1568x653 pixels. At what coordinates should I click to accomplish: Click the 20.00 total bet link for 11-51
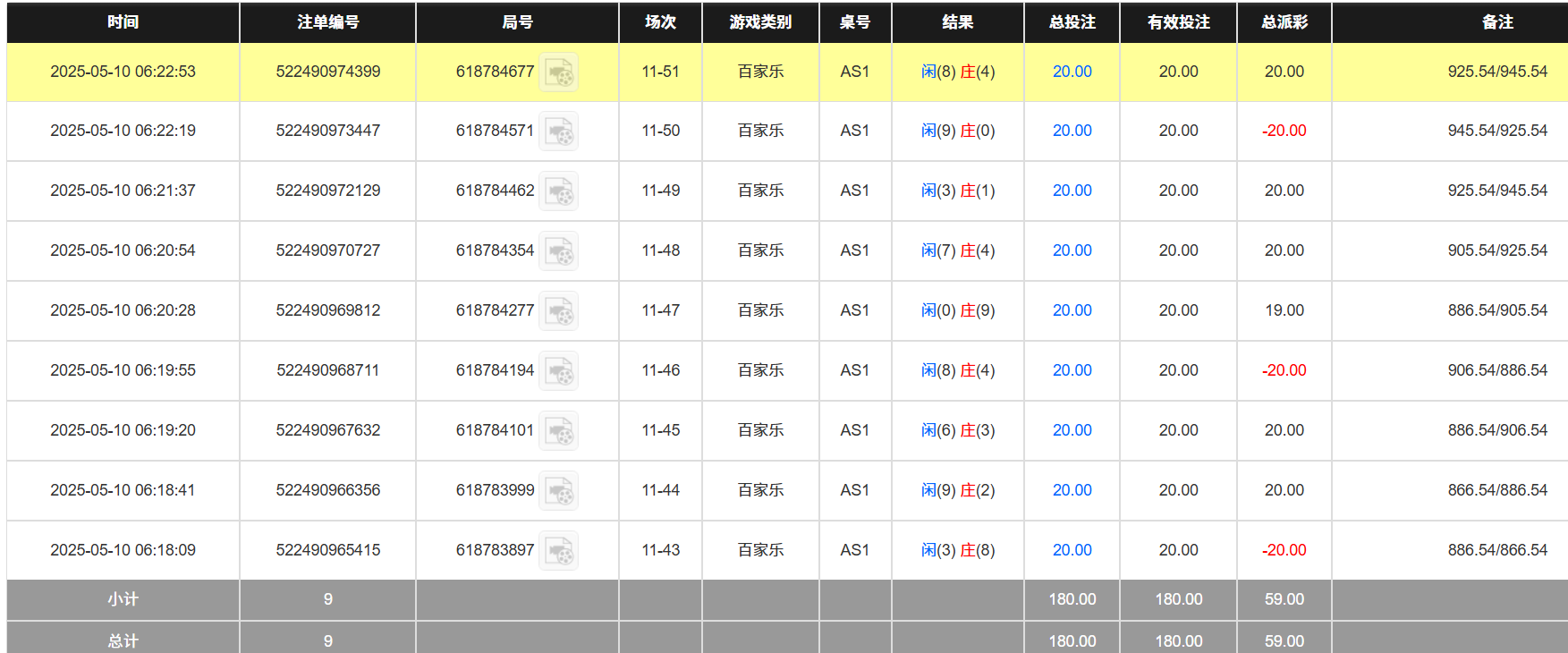[x=1072, y=72]
